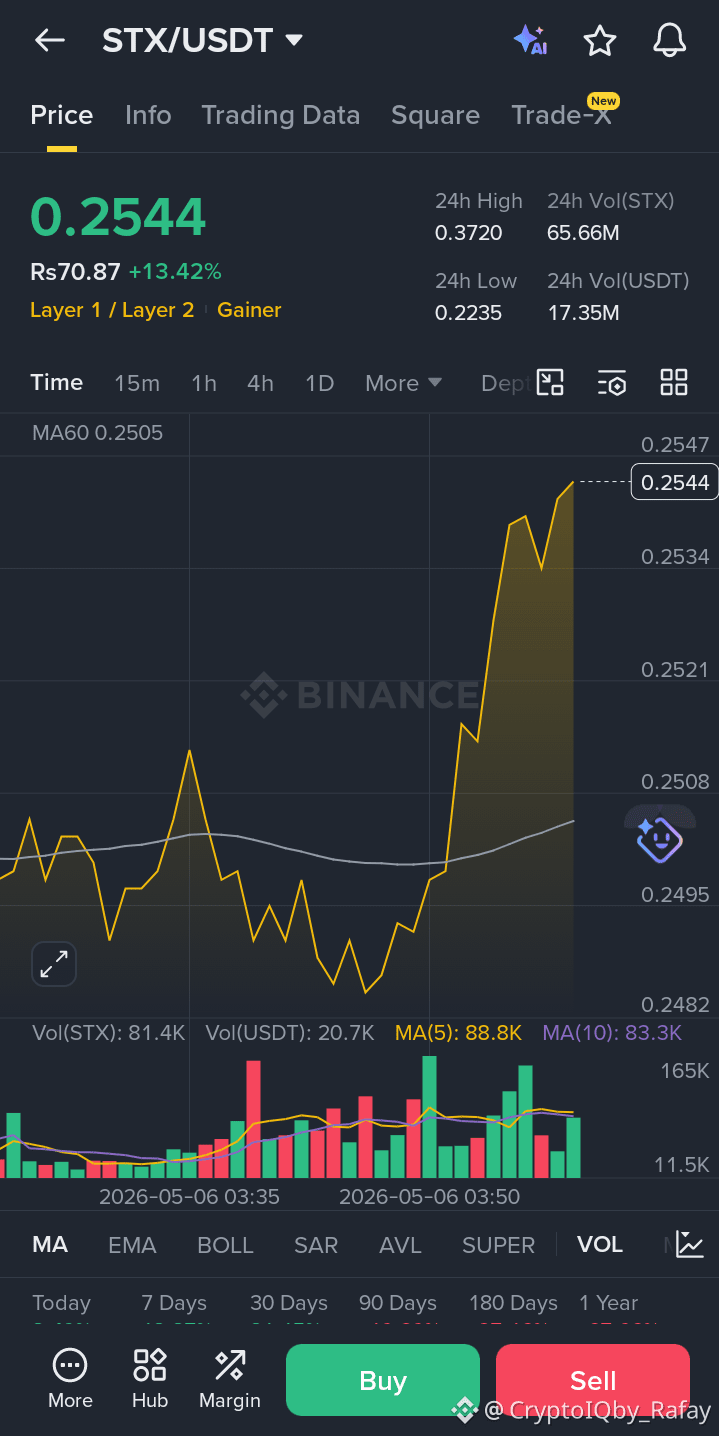Open the Square tab
This screenshot has width=719, height=1436.
coord(435,115)
